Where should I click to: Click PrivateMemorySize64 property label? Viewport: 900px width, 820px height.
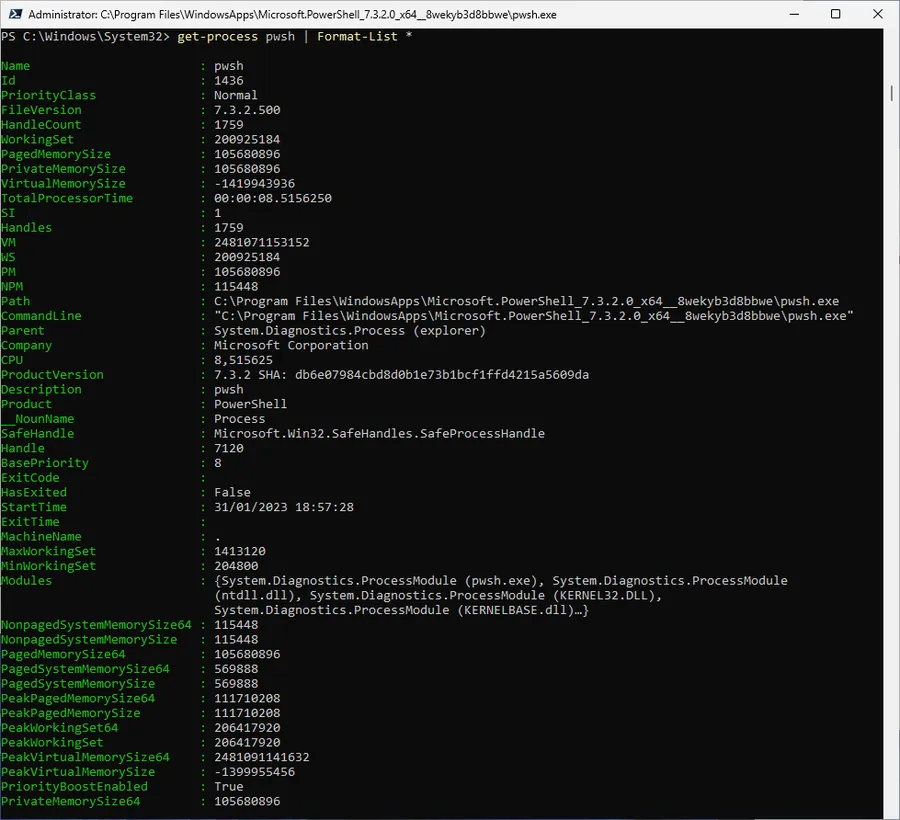click(x=71, y=802)
